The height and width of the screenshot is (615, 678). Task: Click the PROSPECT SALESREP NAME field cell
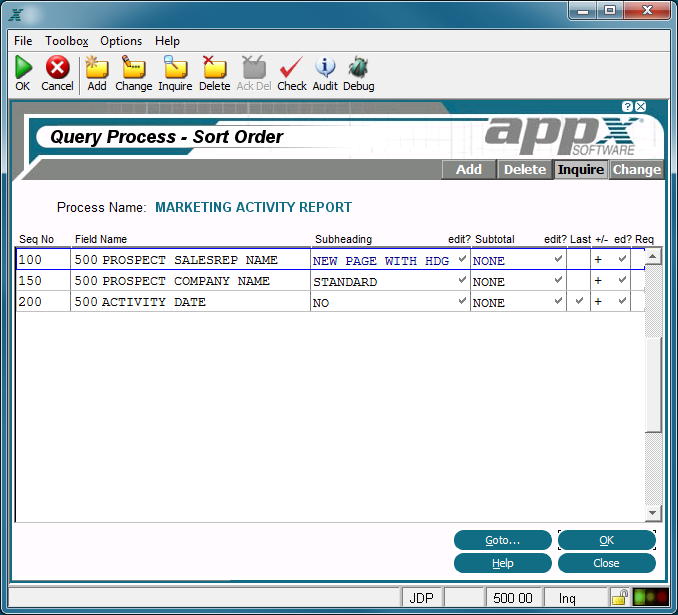point(191,259)
